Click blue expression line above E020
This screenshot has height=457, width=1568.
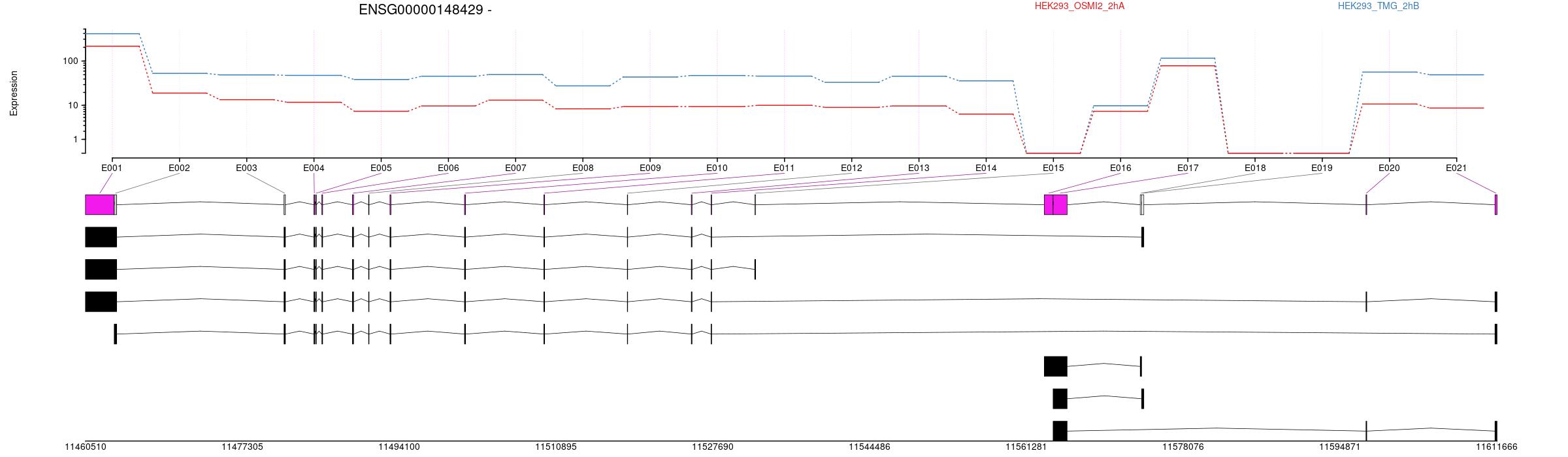1389,72
